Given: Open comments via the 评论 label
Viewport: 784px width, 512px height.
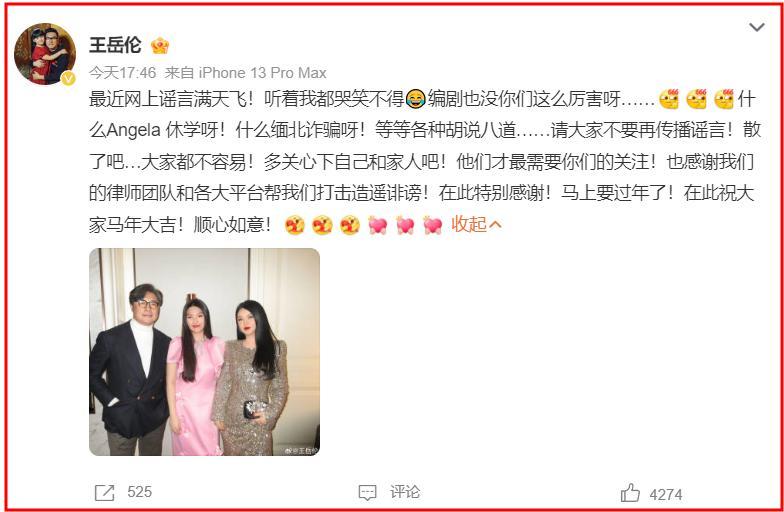Looking at the screenshot, I should [405, 492].
